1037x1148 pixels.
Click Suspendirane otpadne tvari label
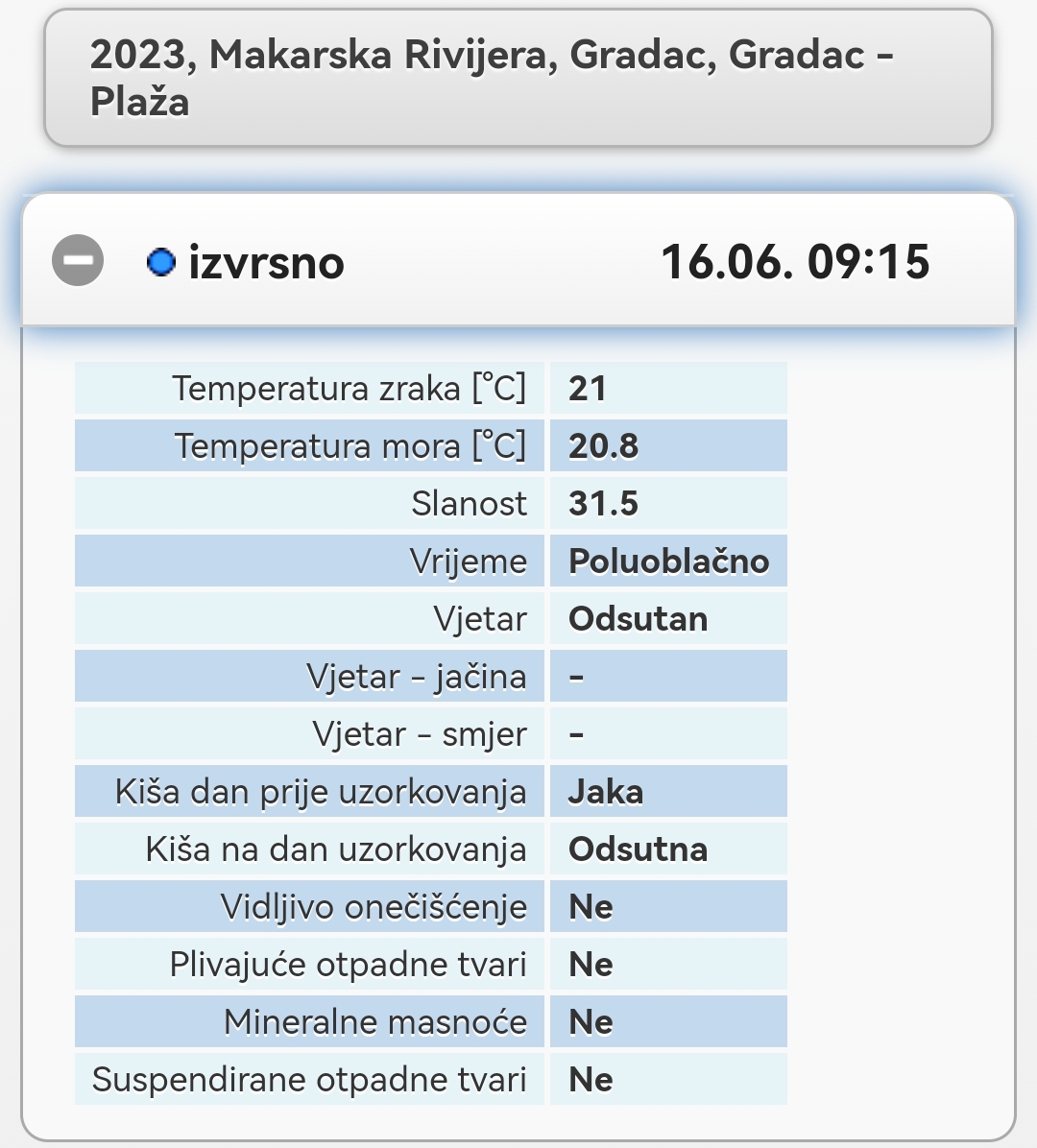pos(310,1080)
